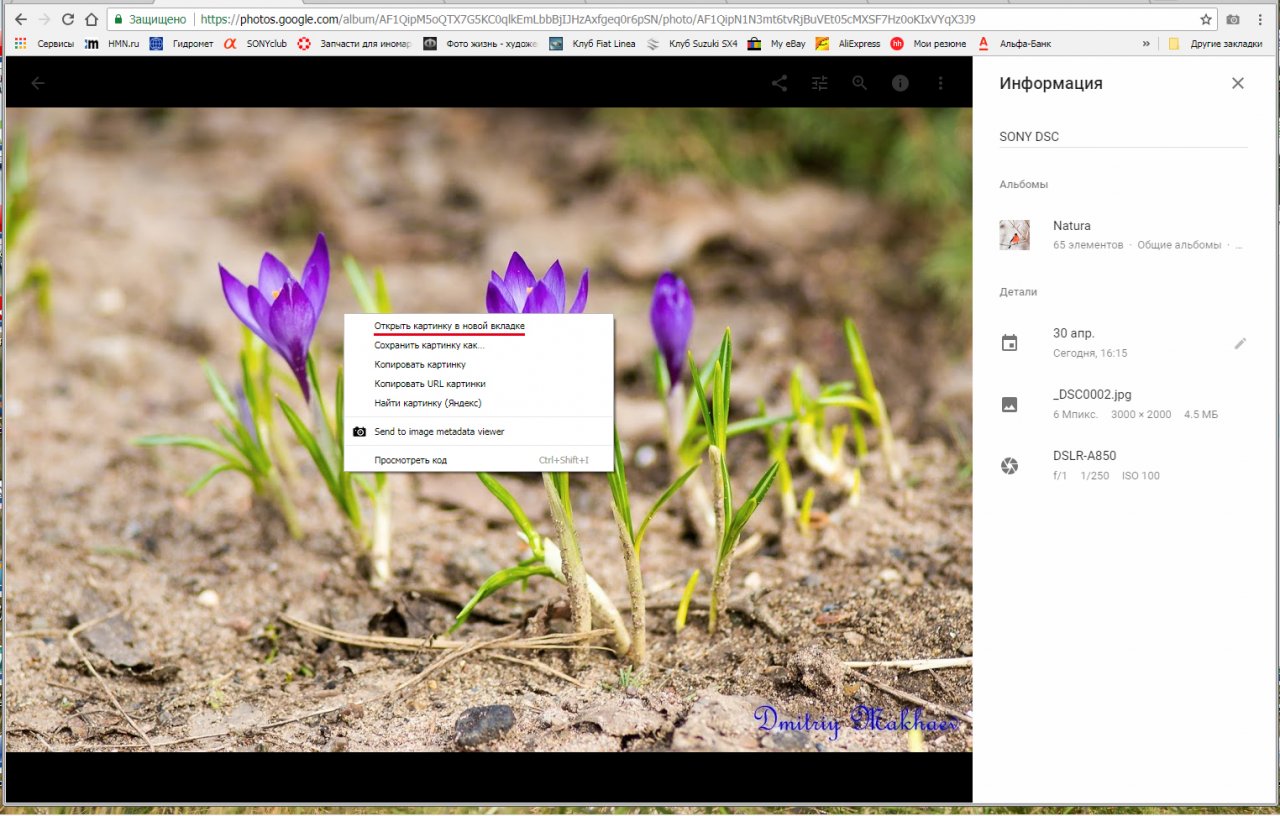Click the browser back arrow
Viewport: 1280px width, 816px height.
click(x=20, y=19)
